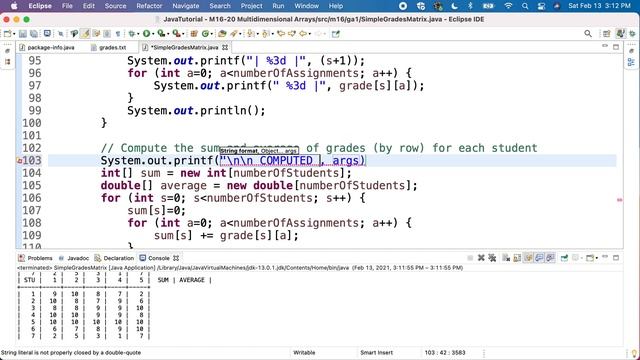Click the Save All toolbar icon
640x360 pixels.
pyautogui.click(x=34, y=34)
